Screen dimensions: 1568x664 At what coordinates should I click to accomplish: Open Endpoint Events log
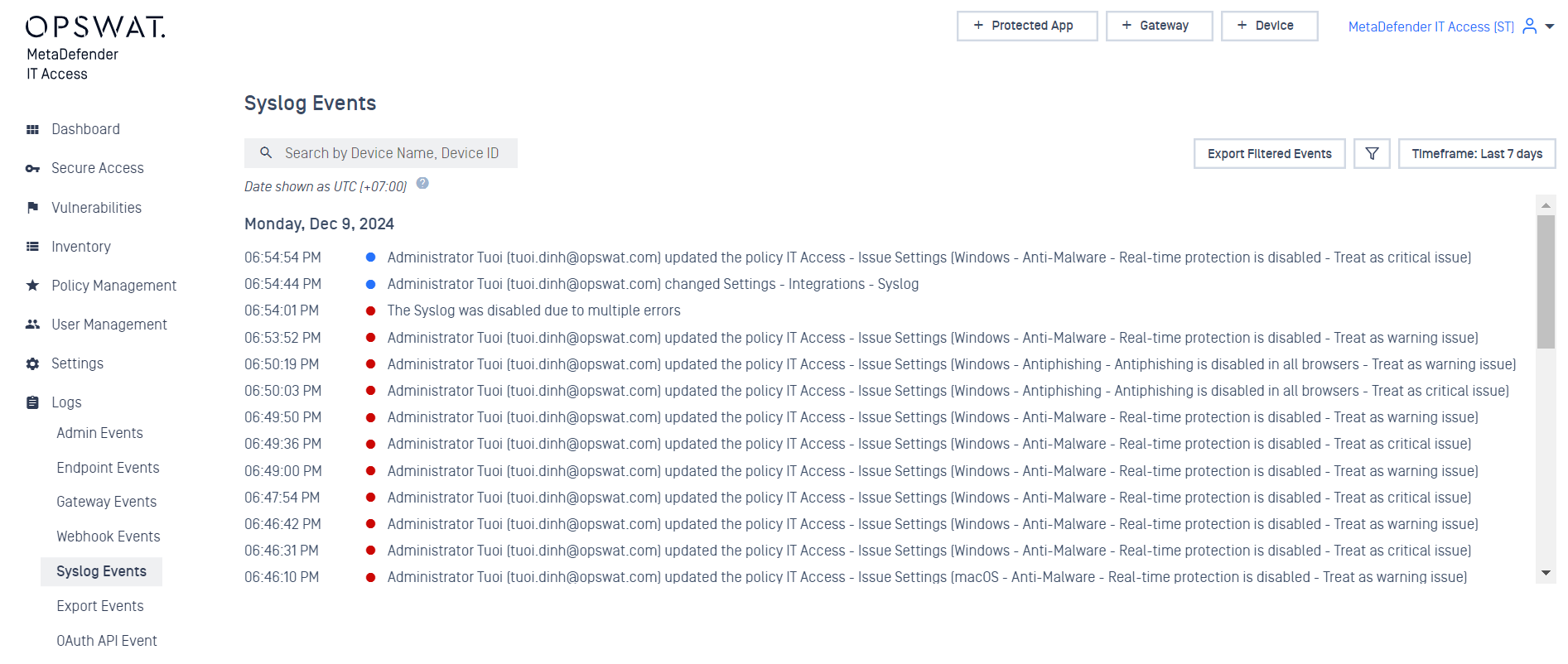tap(108, 468)
